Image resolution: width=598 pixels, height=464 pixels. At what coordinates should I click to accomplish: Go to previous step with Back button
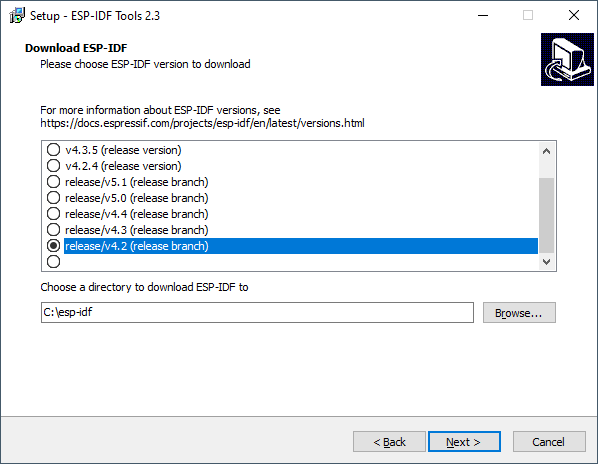point(389,442)
